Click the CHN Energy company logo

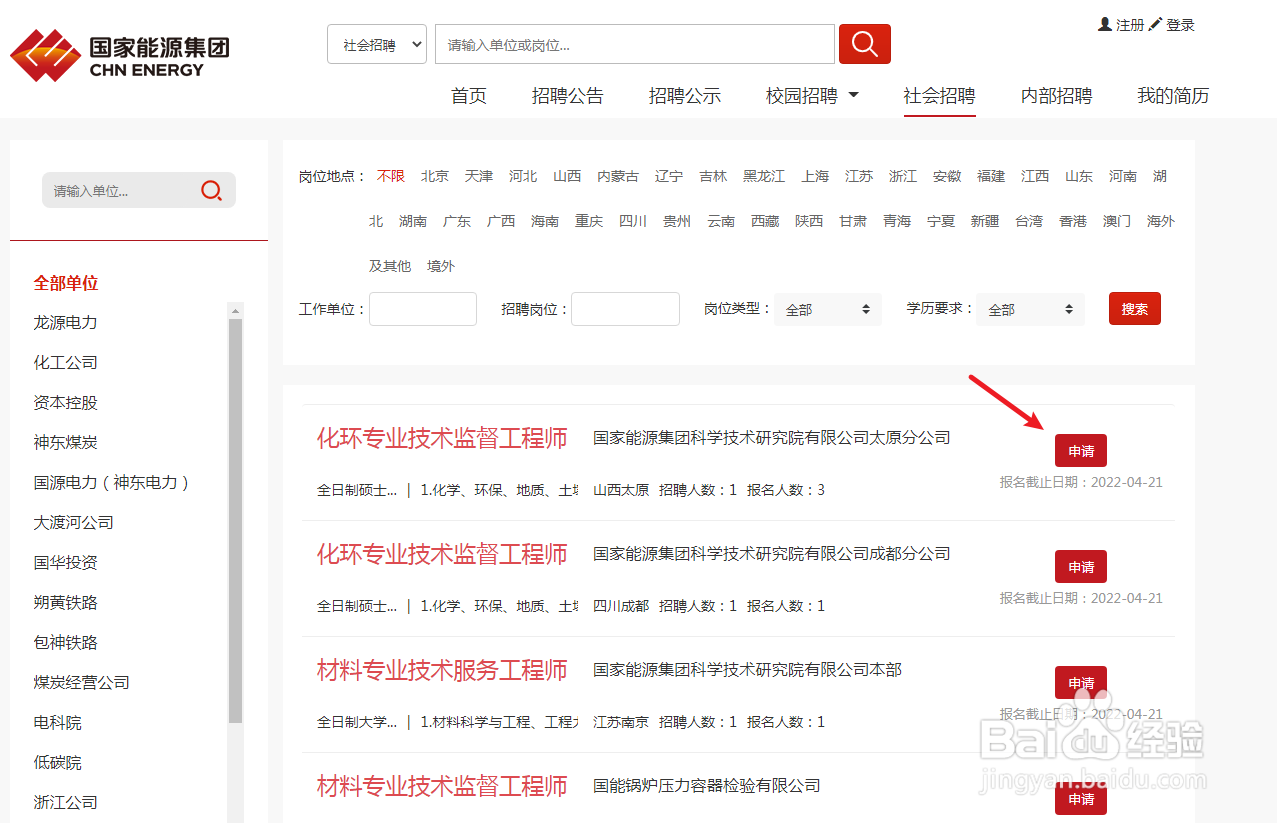click(x=118, y=54)
